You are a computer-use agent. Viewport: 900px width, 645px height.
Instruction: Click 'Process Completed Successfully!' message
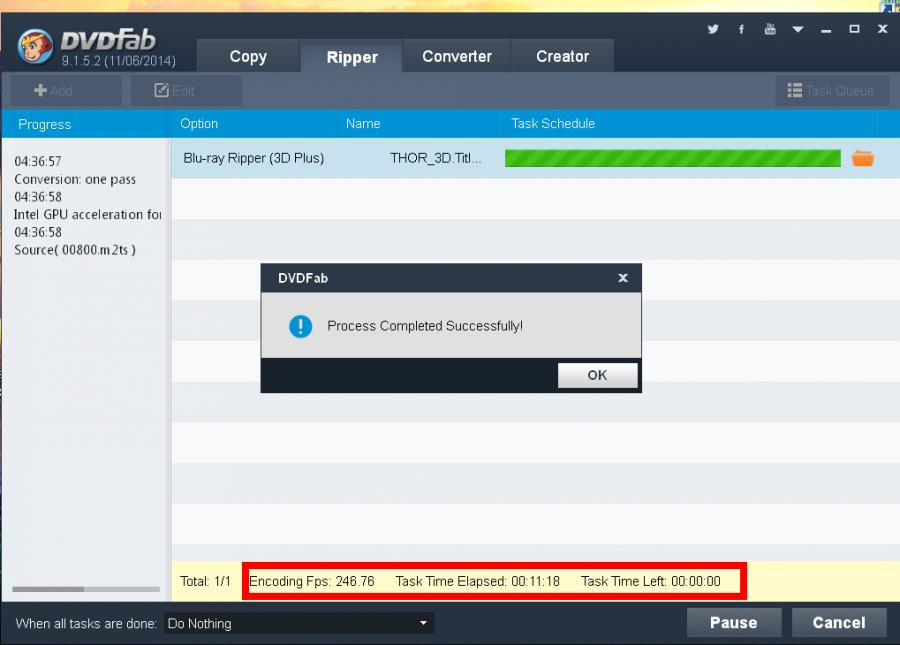click(425, 326)
